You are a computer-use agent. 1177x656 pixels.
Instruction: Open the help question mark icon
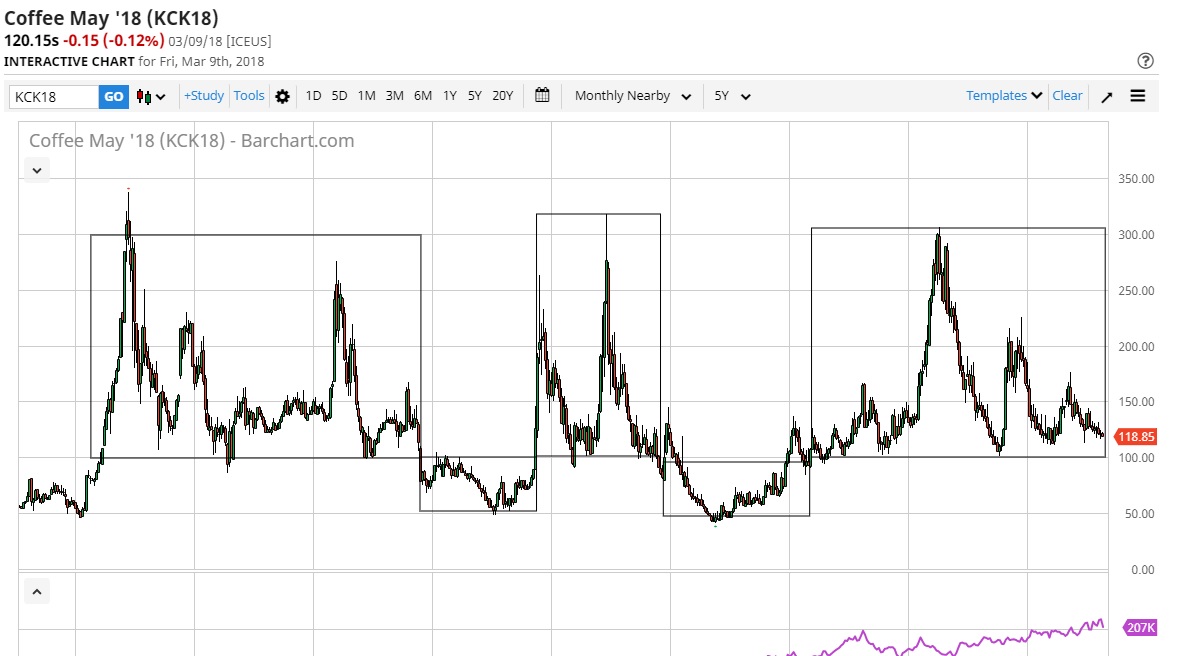pos(1145,61)
